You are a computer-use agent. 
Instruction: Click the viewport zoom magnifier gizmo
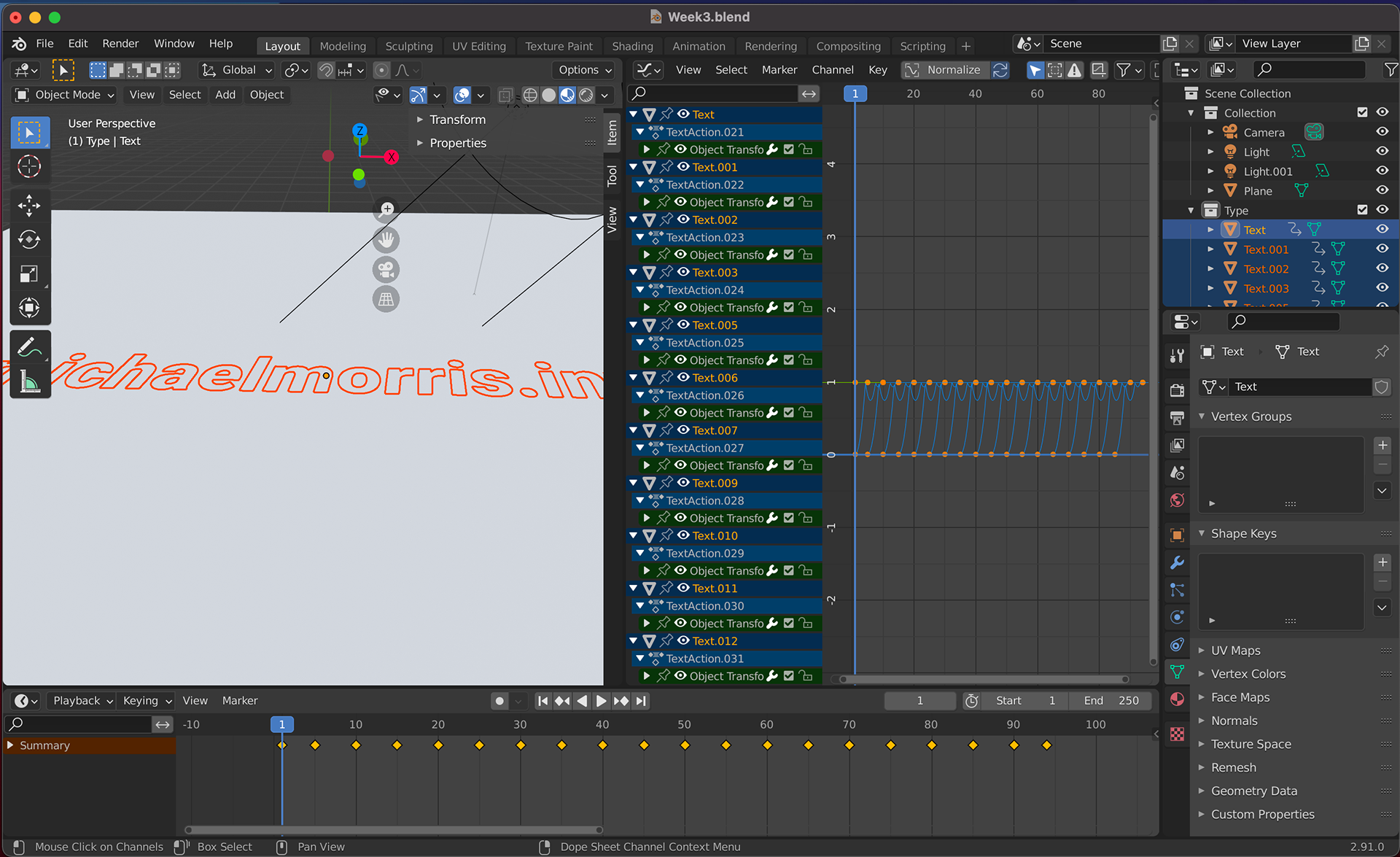pos(386,210)
